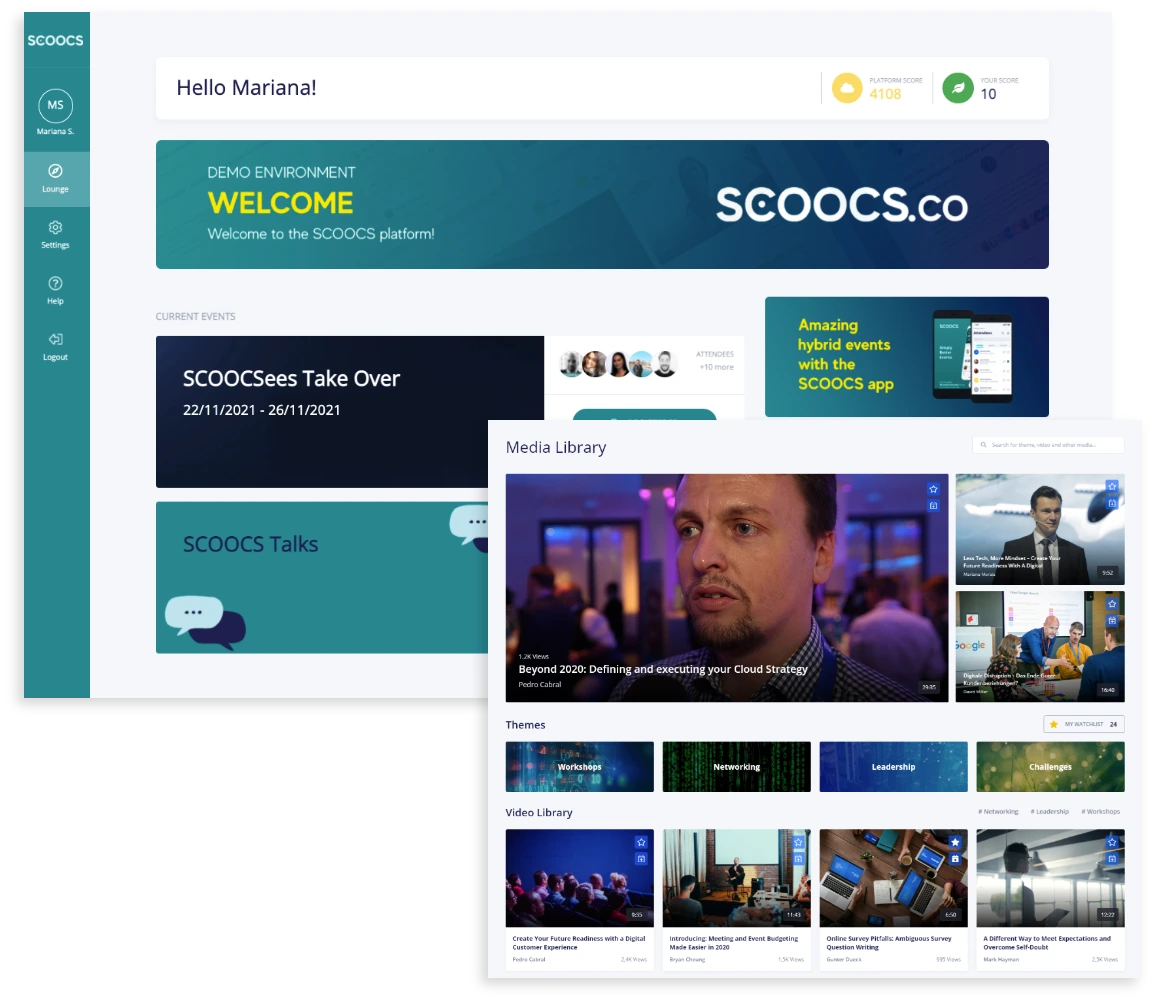This screenshot has height=1002, width=1154.
Task: Open Settings from the sidebar gear icon
Action: point(55,227)
